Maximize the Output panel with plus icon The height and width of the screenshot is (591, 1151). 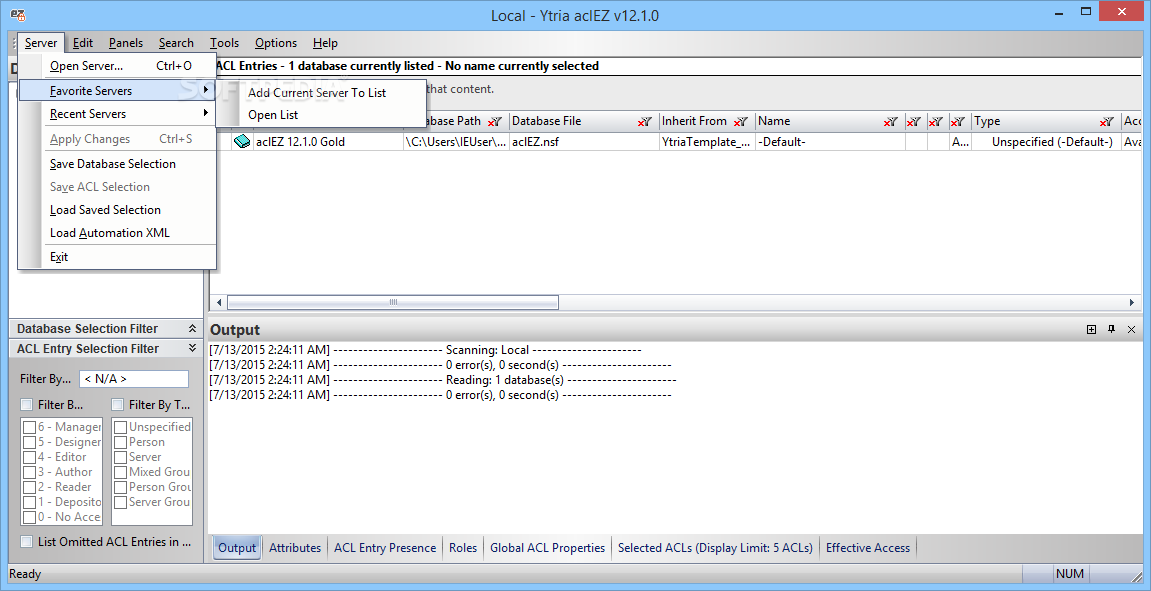[x=1092, y=330]
